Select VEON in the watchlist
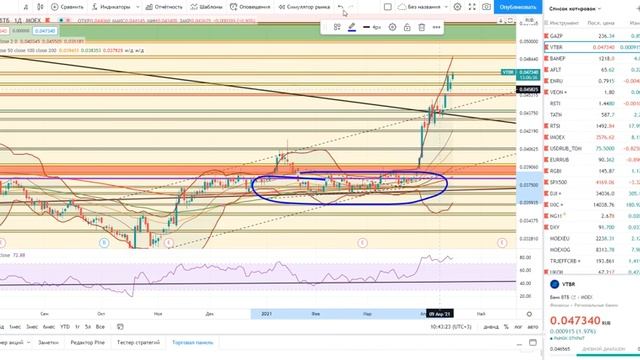 pyautogui.click(x=592, y=92)
